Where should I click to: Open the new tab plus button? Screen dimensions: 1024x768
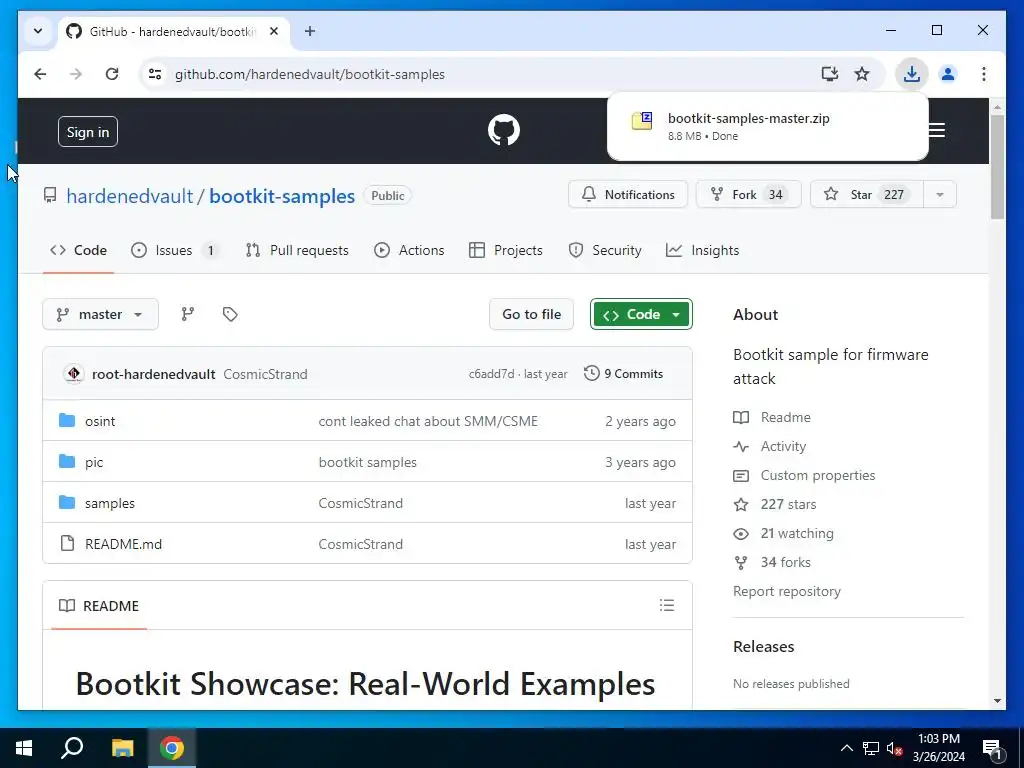point(310,31)
